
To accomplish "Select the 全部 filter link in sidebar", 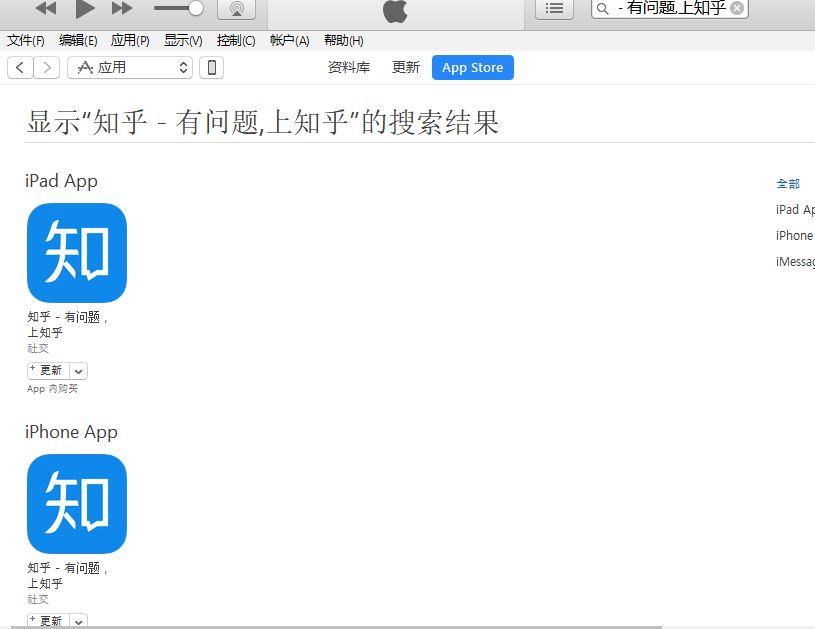I will [x=787, y=184].
